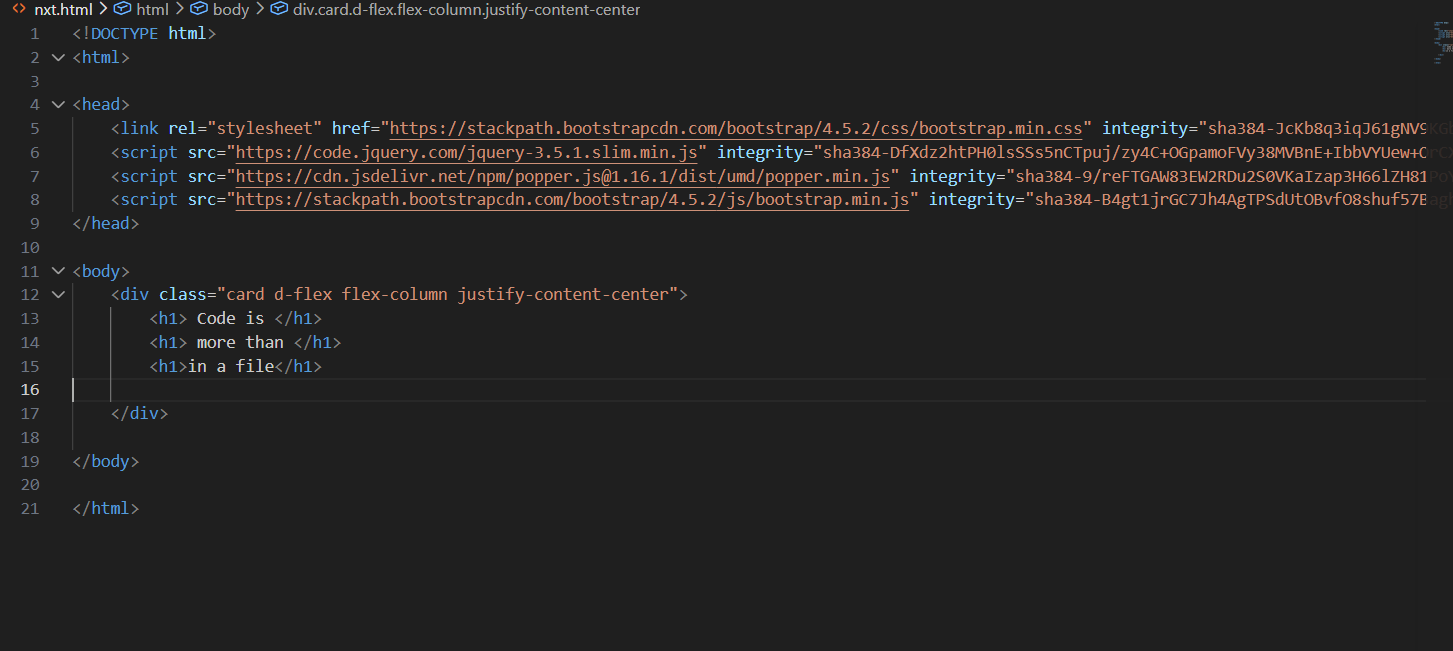Click the symbol icon before the div.card breadcrumb
Image resolution: width=1453 pixels, height=651 pixels.
[x=279, y=9]
